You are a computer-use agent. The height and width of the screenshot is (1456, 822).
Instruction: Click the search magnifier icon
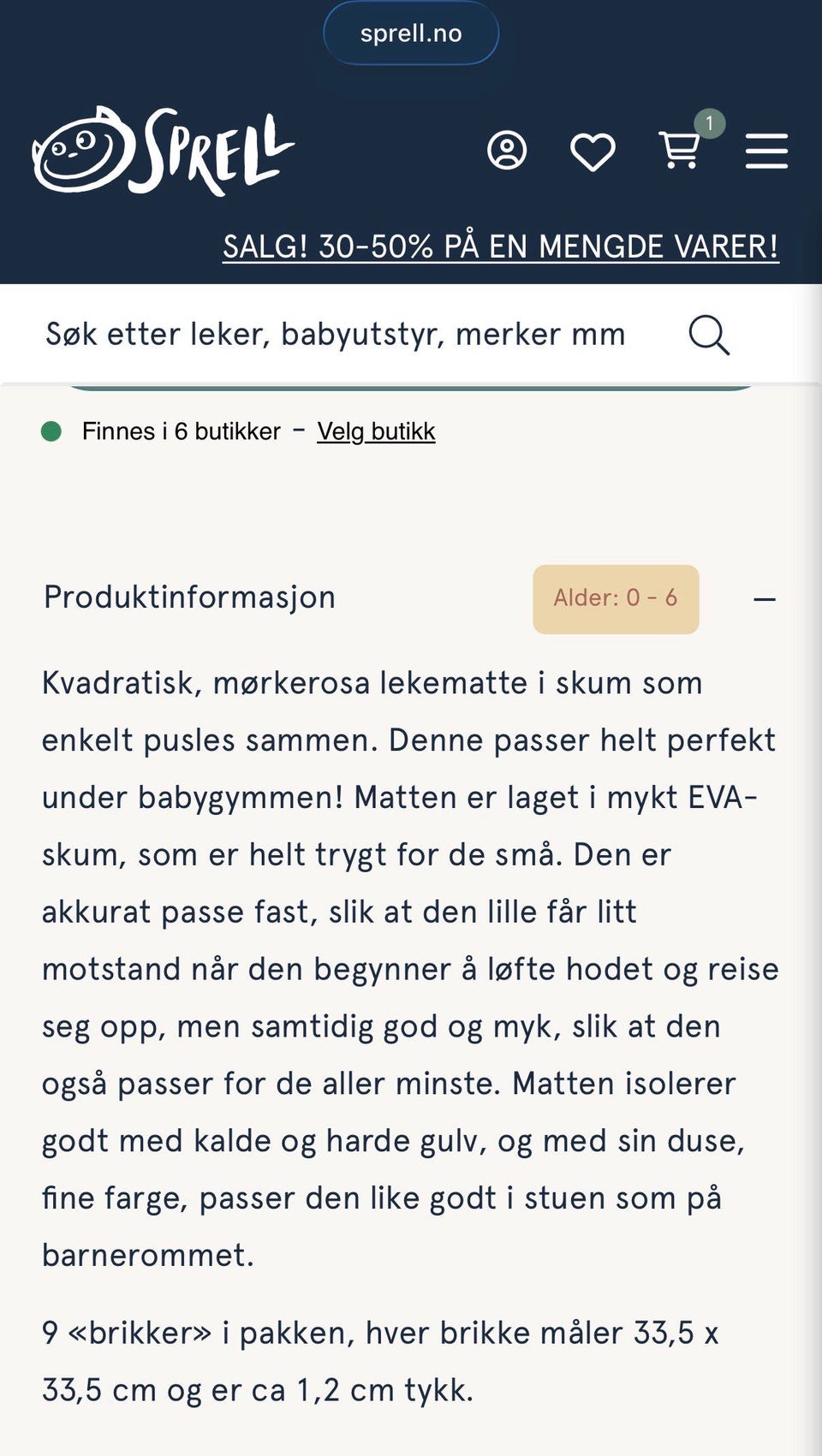coord(709,335)
